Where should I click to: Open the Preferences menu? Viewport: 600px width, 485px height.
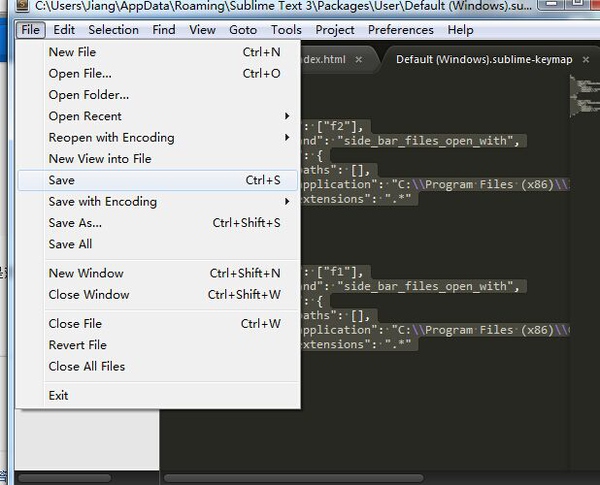[x=401, y=30]
